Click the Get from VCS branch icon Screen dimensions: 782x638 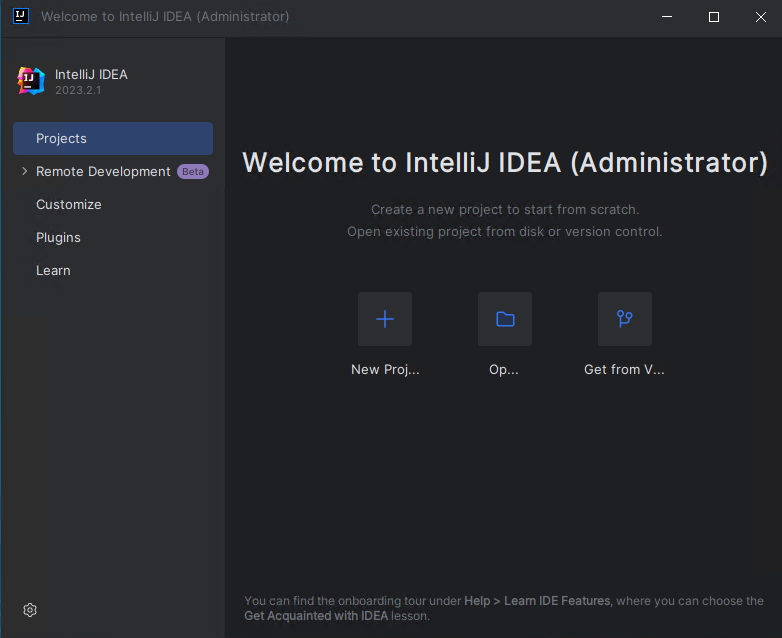click(x=625, y=319)
